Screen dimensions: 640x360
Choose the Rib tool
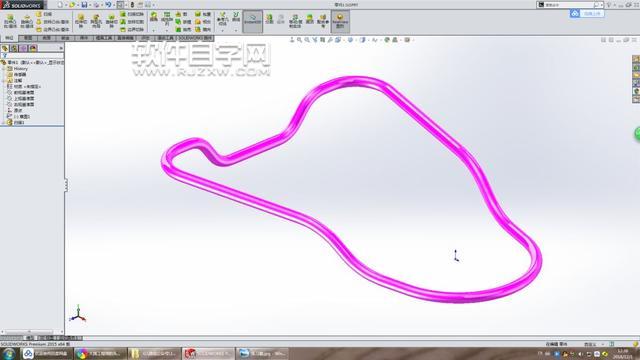(x=182, y=14)
